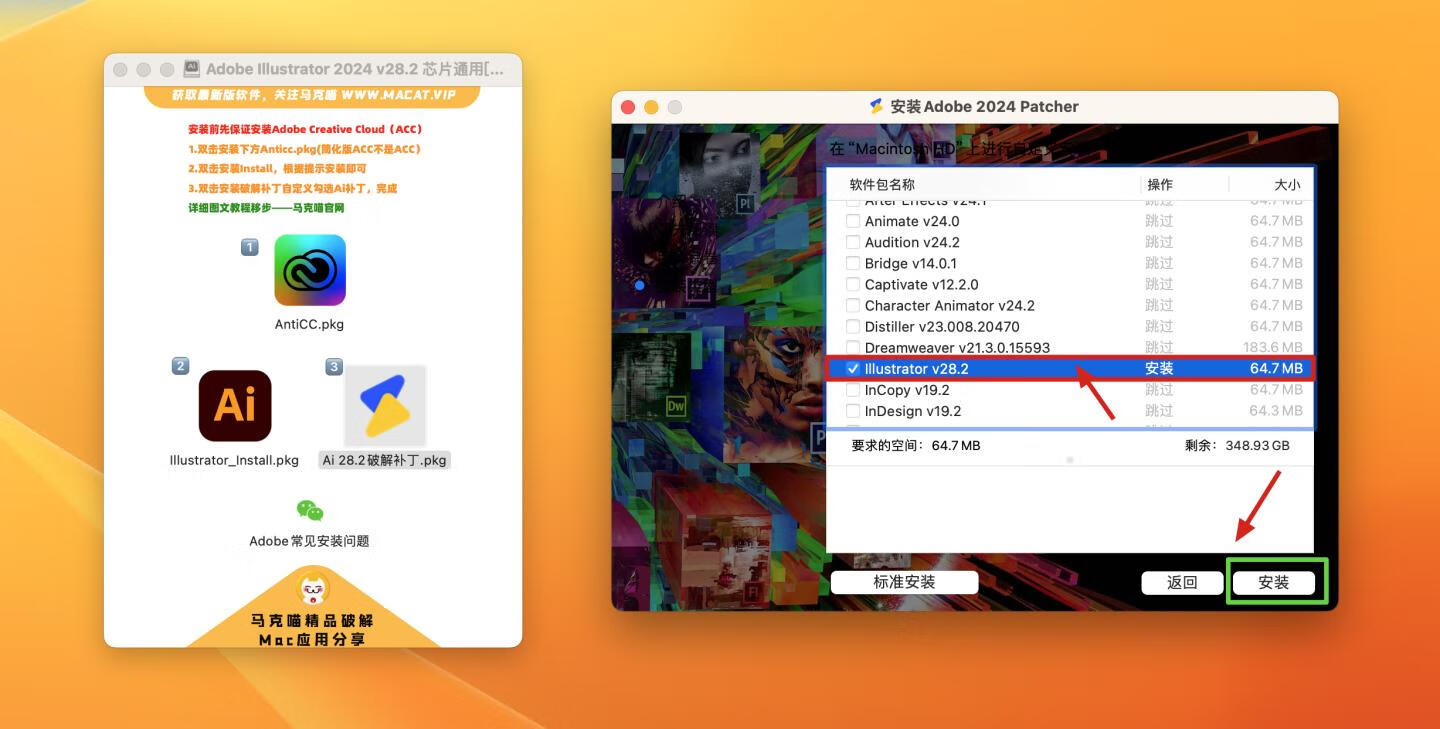
Task: Check the Bridge v14.0.1 package box
Action: [x=853, y=263]
